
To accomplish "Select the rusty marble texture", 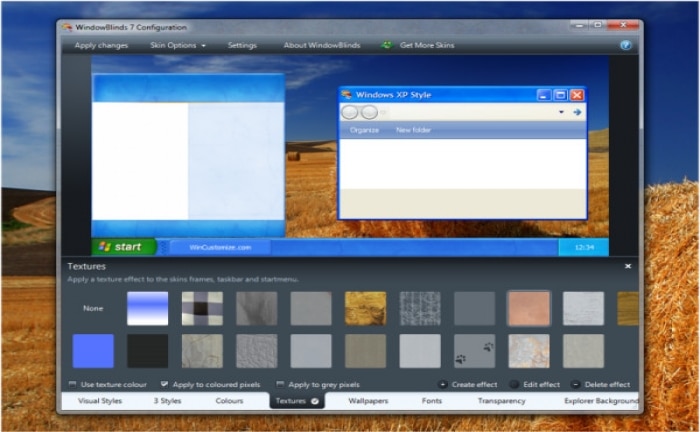I will (x=529, y=351).
